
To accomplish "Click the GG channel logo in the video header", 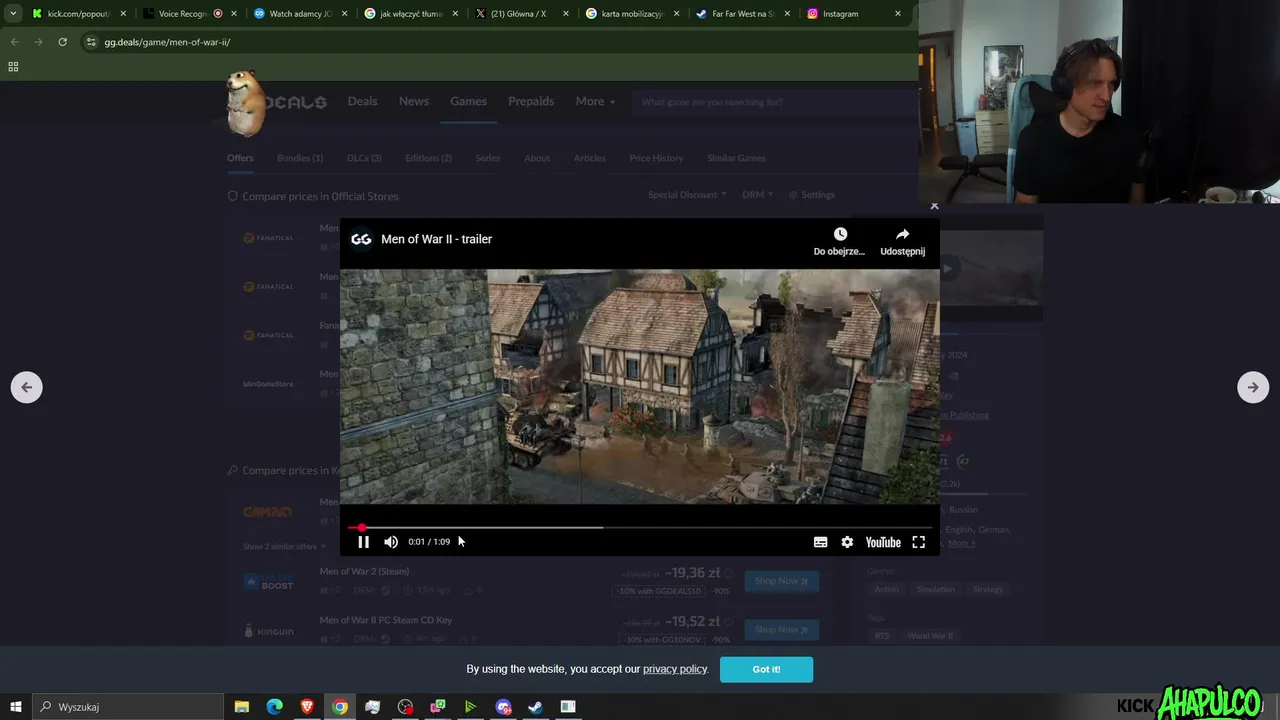I will pyautogui.click(x=361, y=239).
